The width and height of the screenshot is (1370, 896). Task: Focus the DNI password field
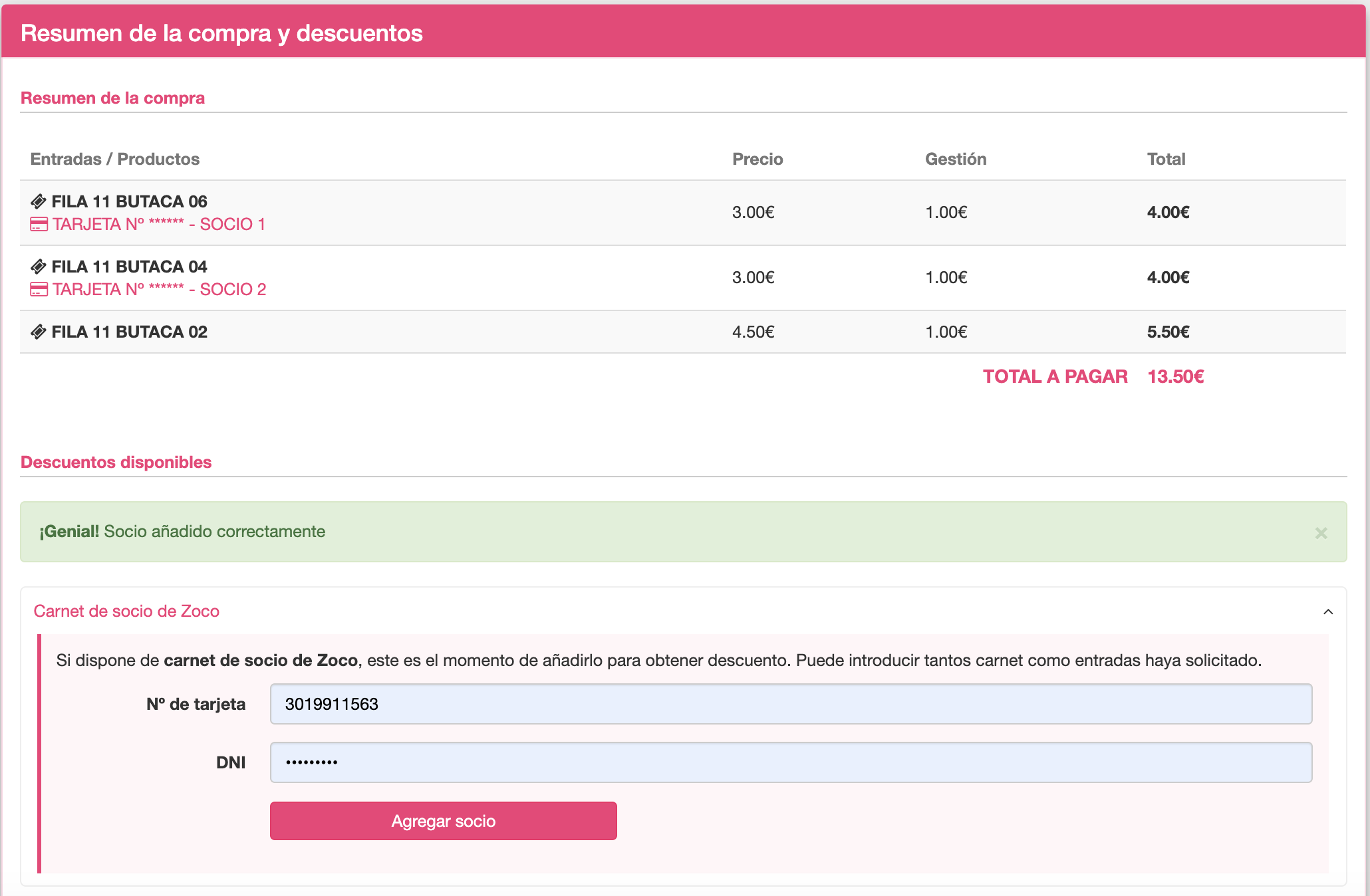(x=790, y=762)
